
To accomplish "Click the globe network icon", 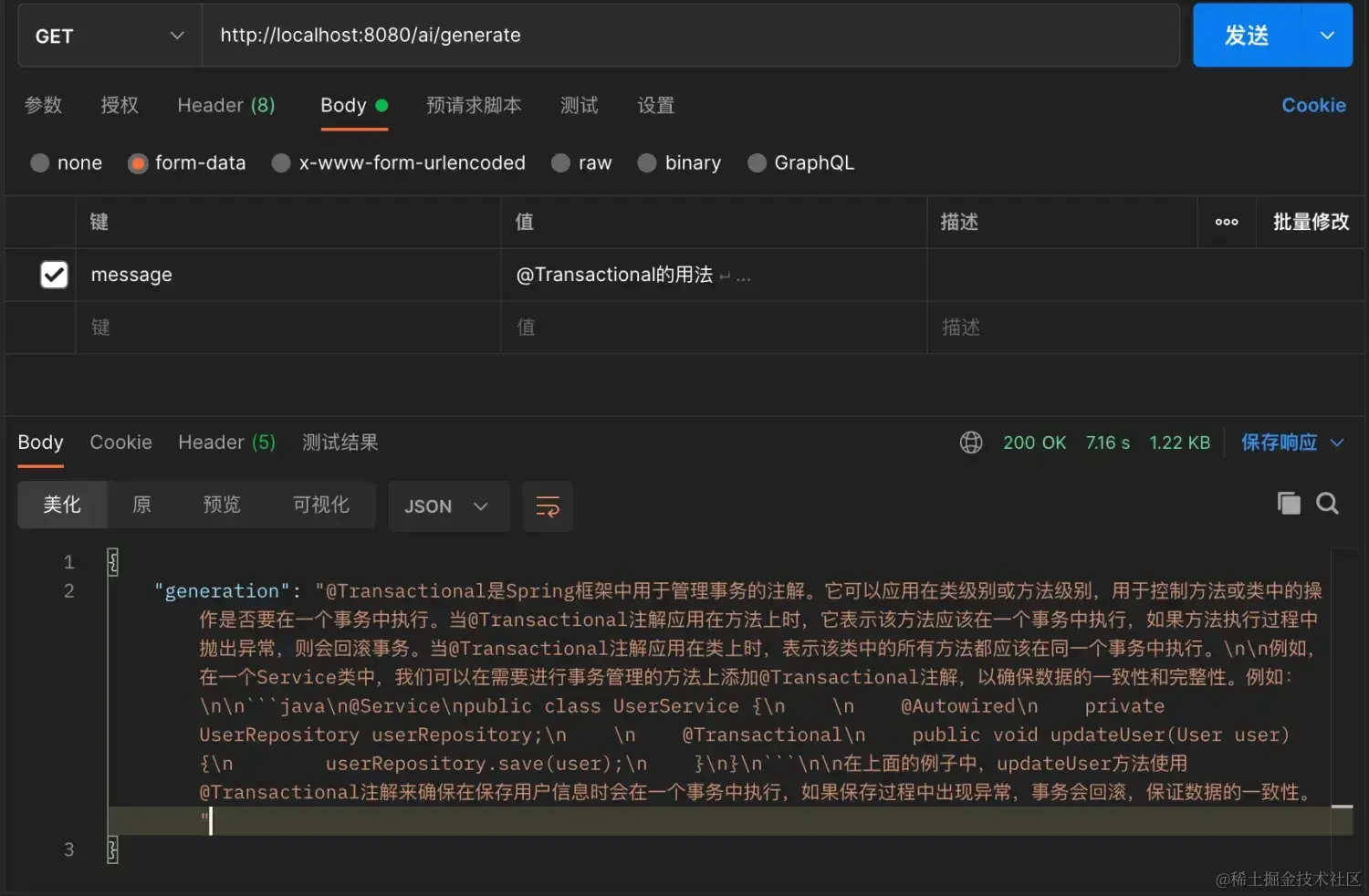I will pos(971,443).
